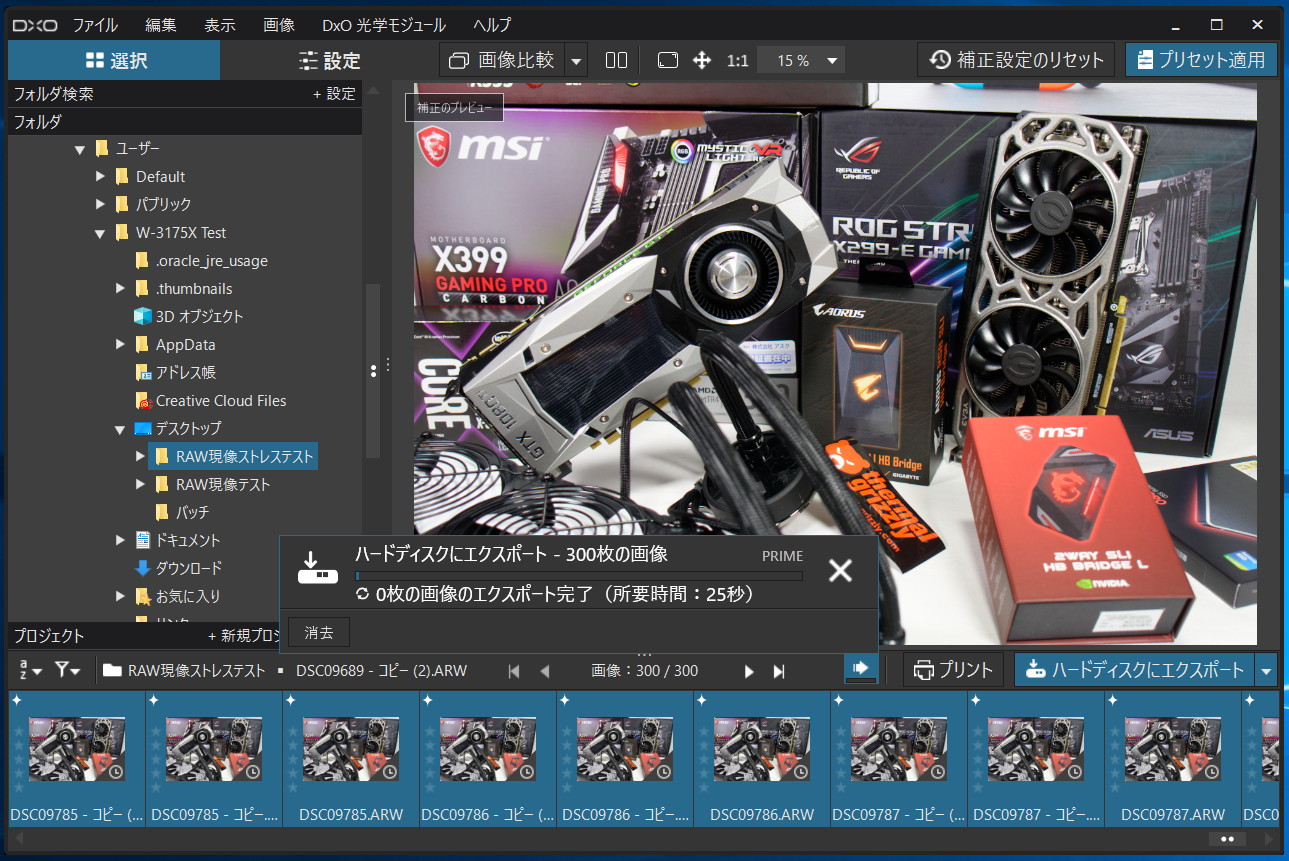Image resolution: width=1289 pixels, height=861 pixels.
Task: Expand the Default folder
Action: pyautogui.click(x=100, y=177)
